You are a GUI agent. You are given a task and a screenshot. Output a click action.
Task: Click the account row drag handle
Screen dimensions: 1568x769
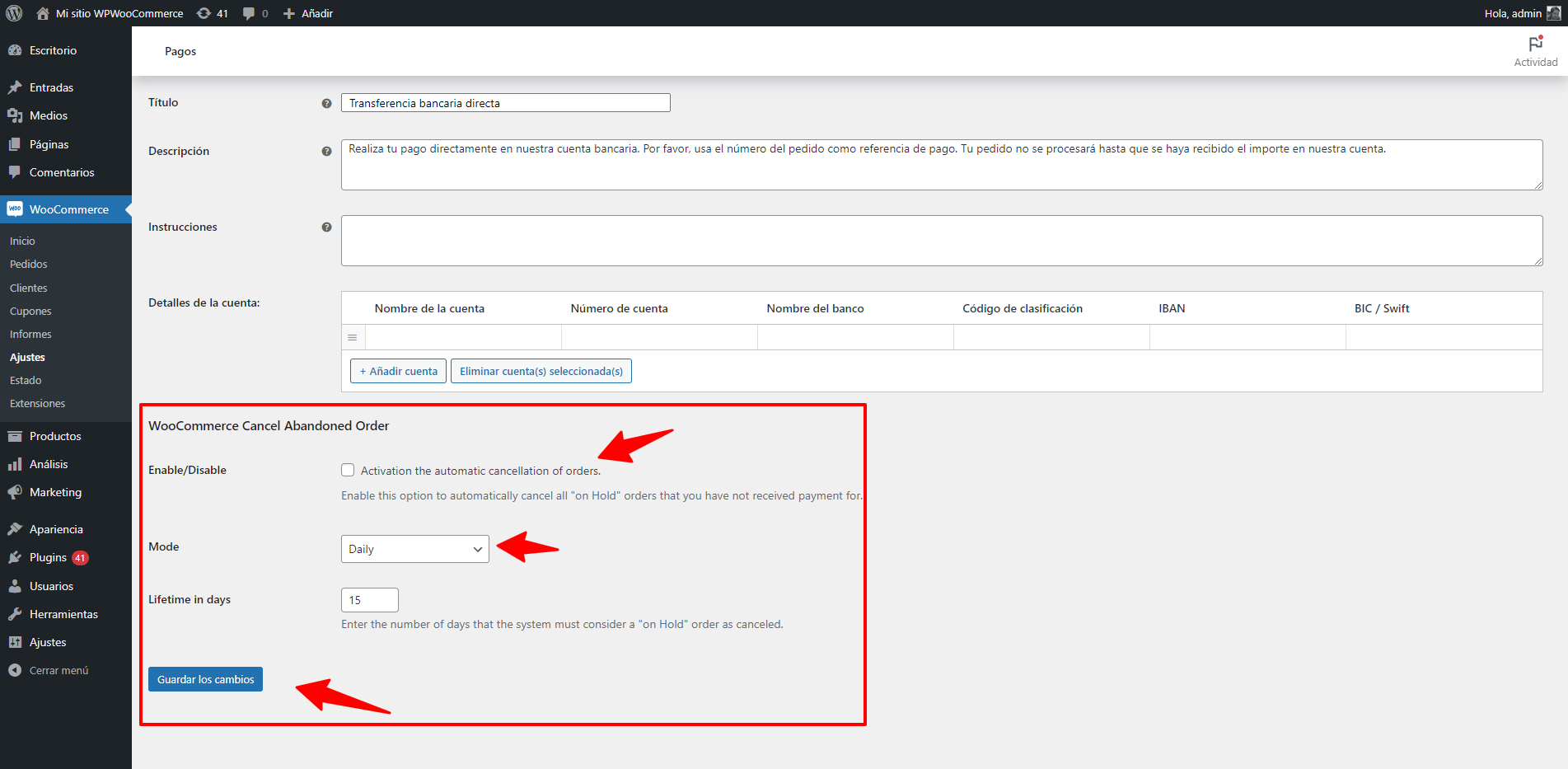353,337
